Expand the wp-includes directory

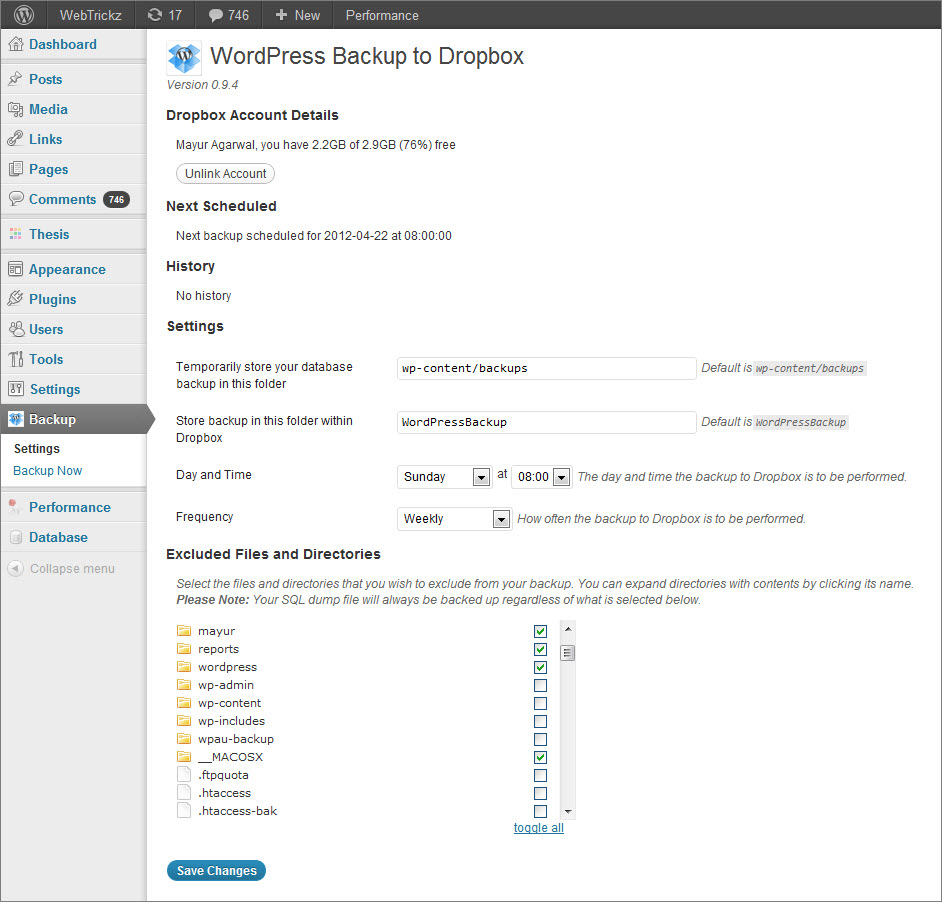[231, 721]
